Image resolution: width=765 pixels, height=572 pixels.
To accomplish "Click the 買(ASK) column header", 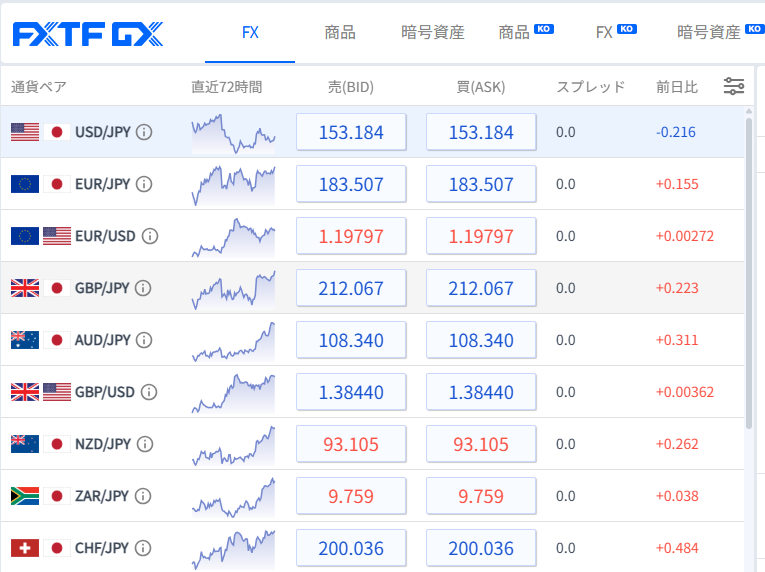I will (481, 87).
